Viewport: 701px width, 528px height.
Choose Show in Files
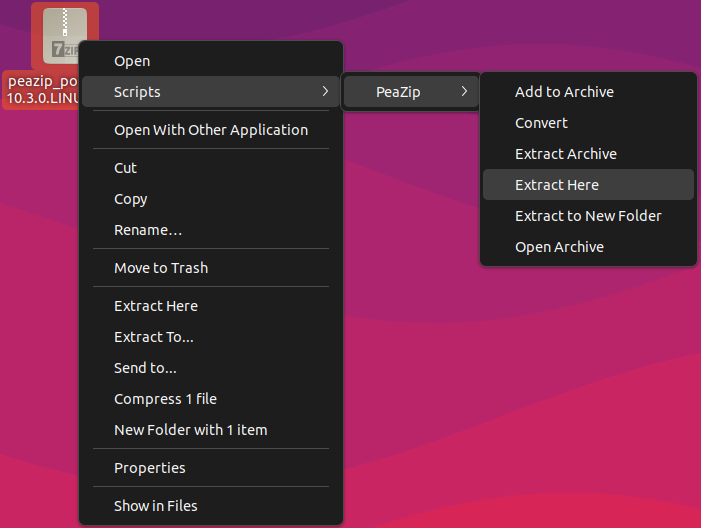pos(211,506)
